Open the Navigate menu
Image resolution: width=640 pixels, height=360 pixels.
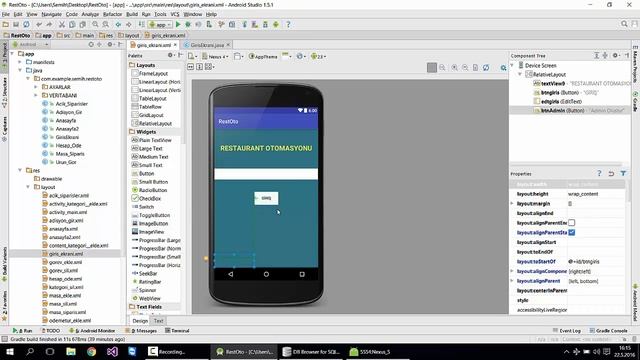click(x=51, y=14)
